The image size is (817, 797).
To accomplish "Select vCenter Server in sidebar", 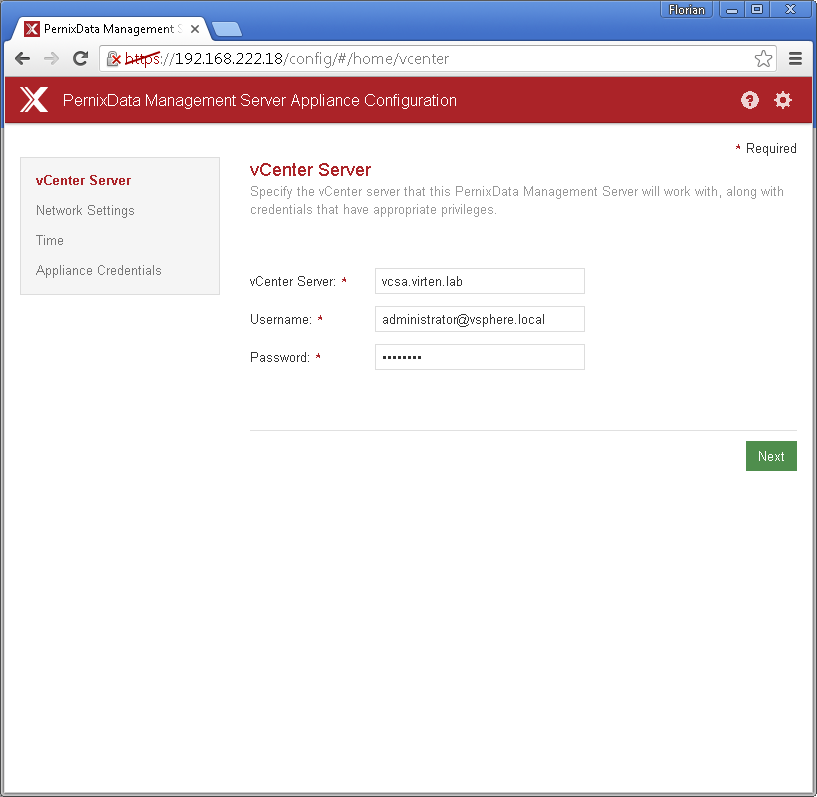I will (83, 180).
